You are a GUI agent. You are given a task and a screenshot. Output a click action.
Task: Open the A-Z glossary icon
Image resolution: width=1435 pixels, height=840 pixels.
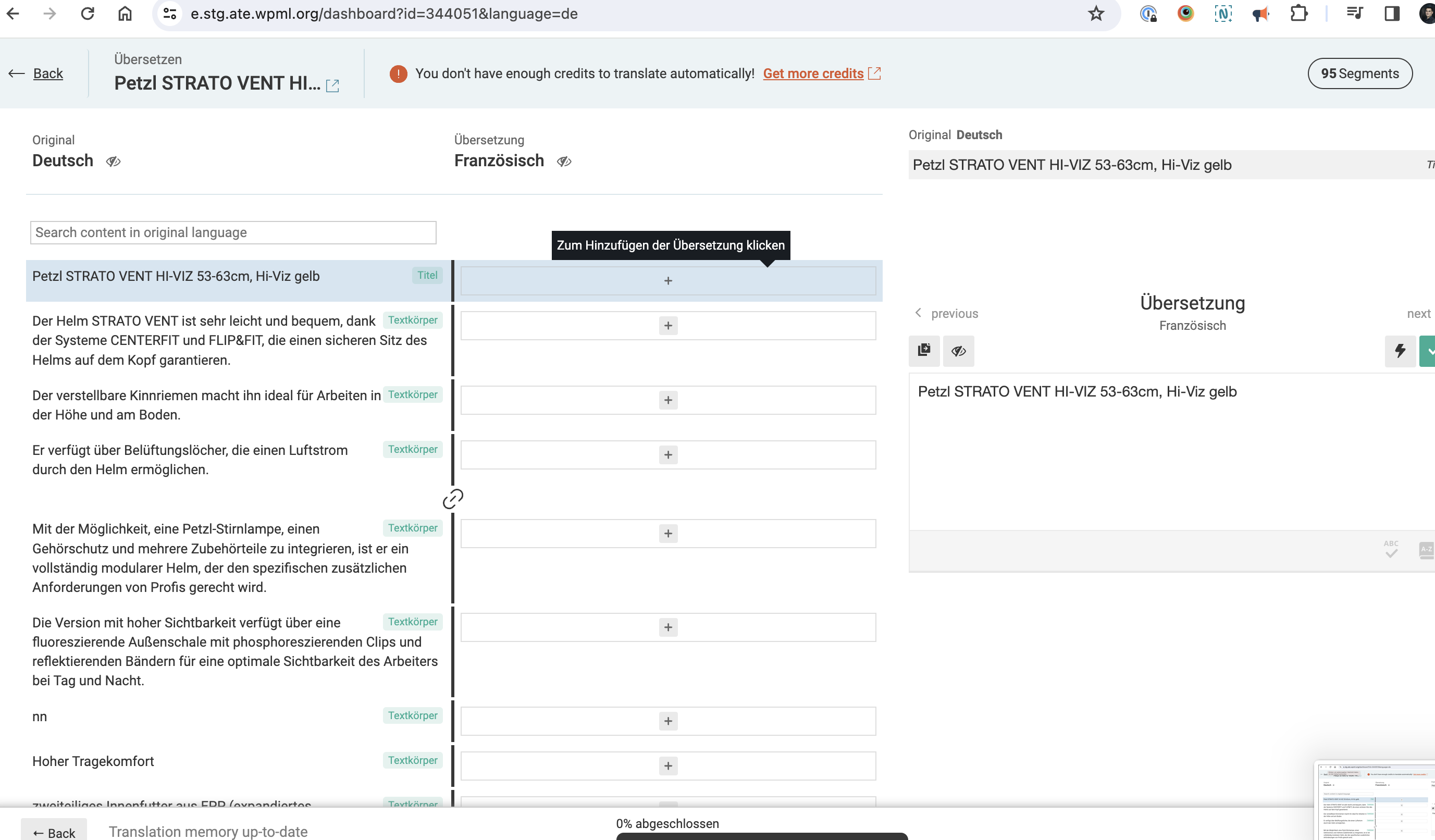click(1427, 551)
